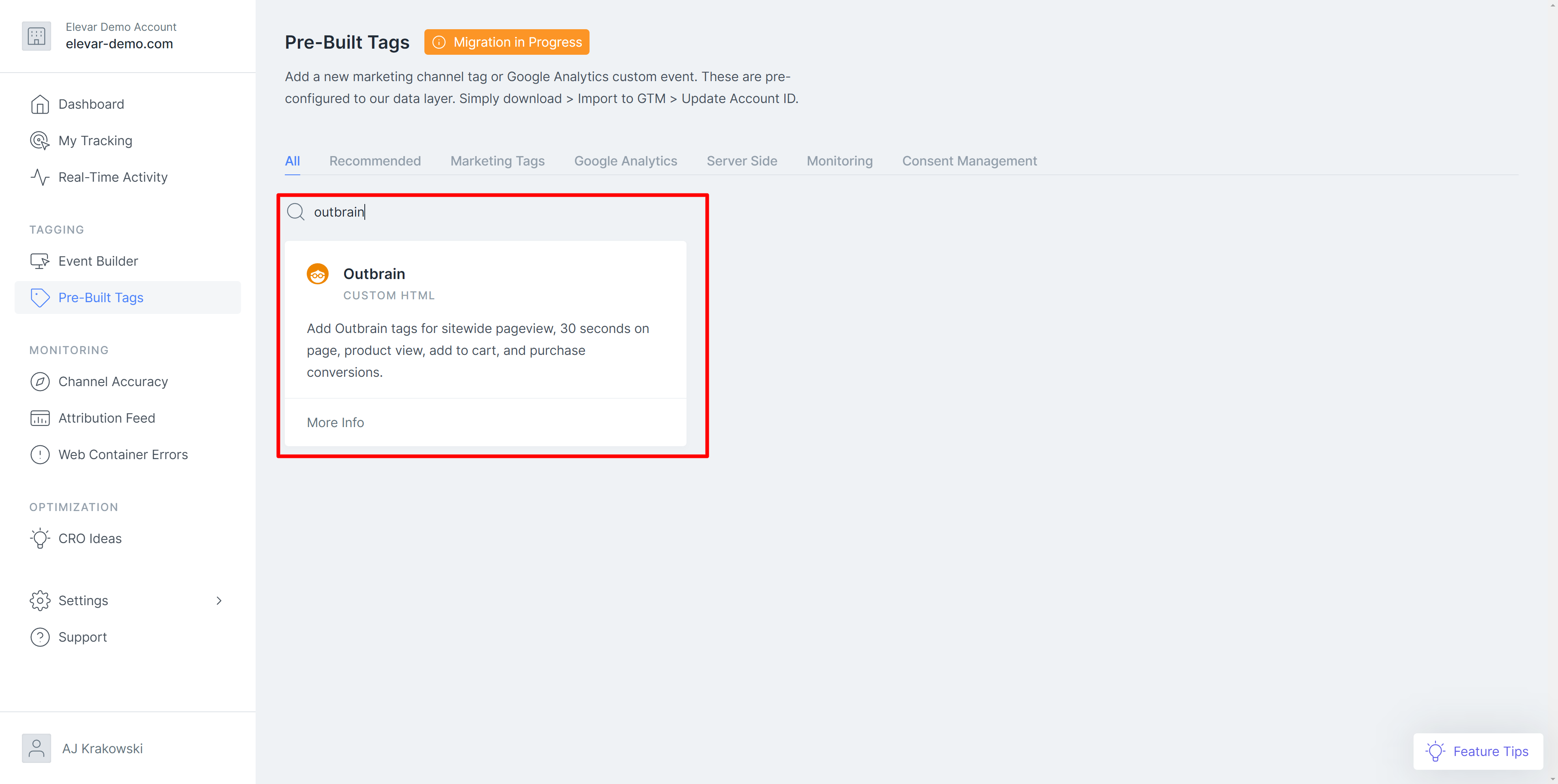
Task: Open Event Builder monitor icon
Action: (40, 261)
